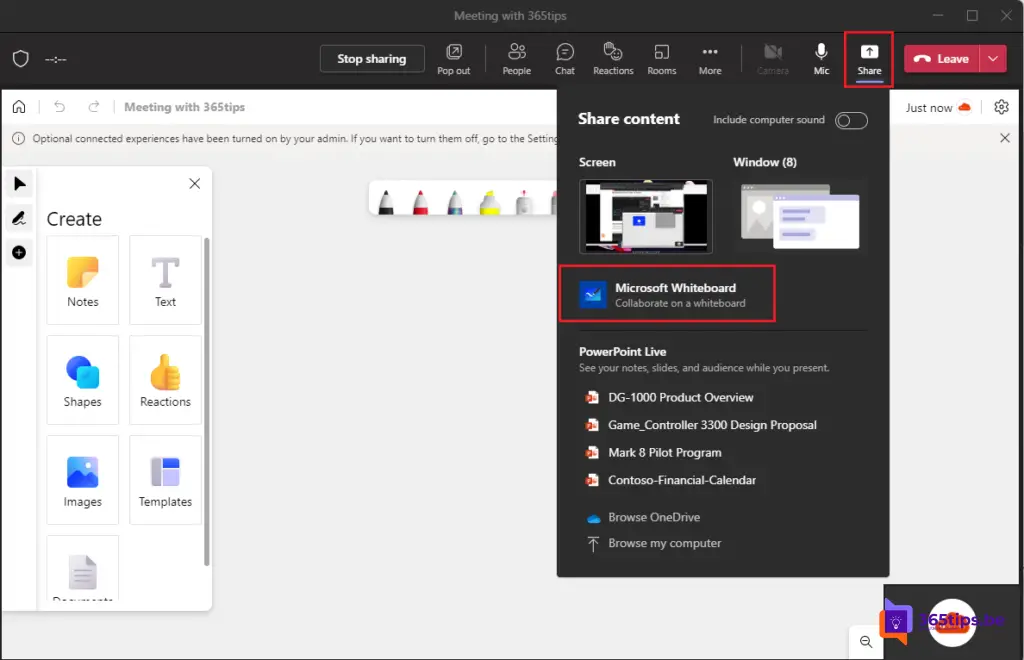
Task: Present Game_Controller 3300 Design Proposal
Action: click(701, 425)
